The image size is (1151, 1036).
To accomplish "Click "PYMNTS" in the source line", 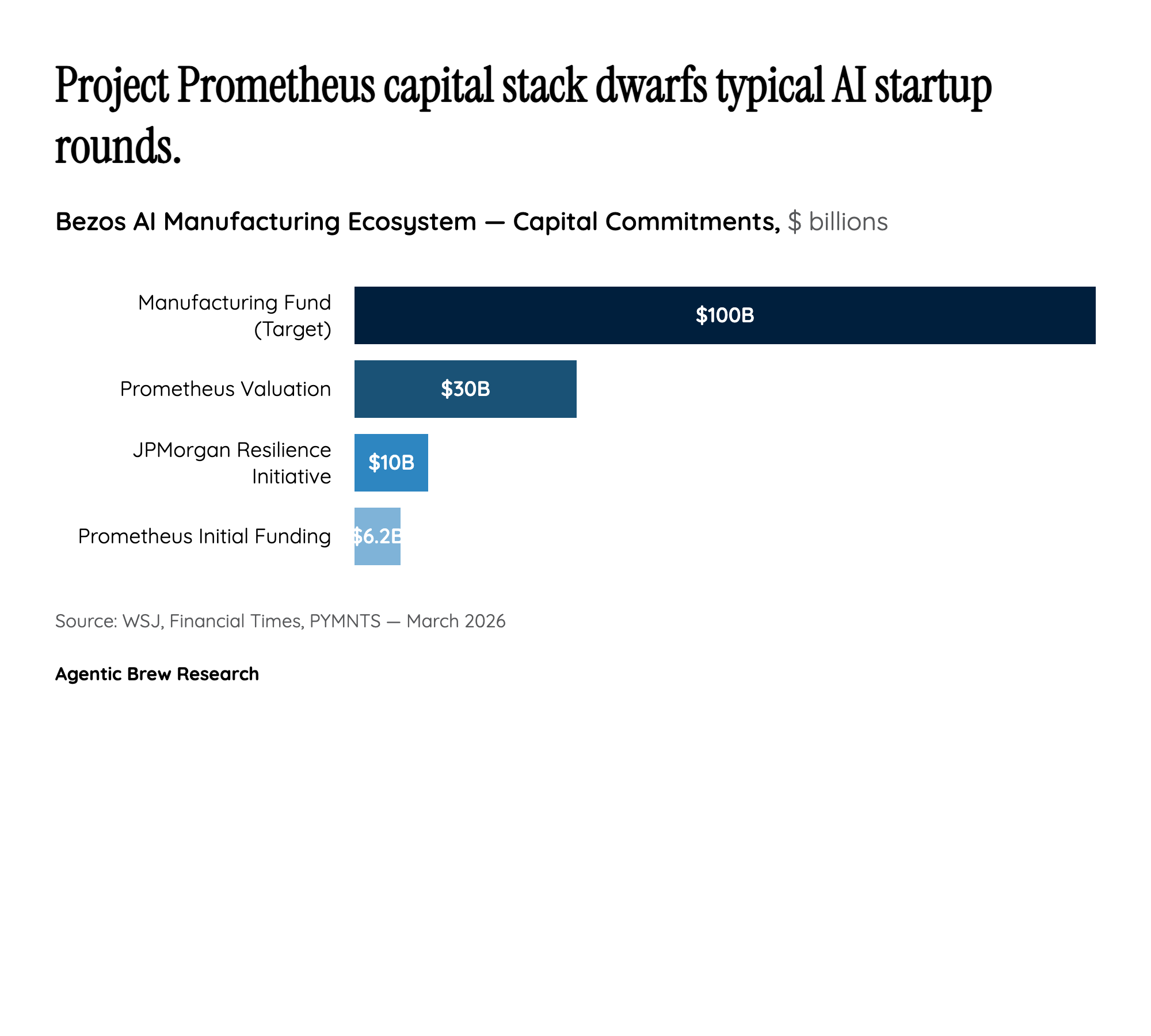I will pos(345,621).
